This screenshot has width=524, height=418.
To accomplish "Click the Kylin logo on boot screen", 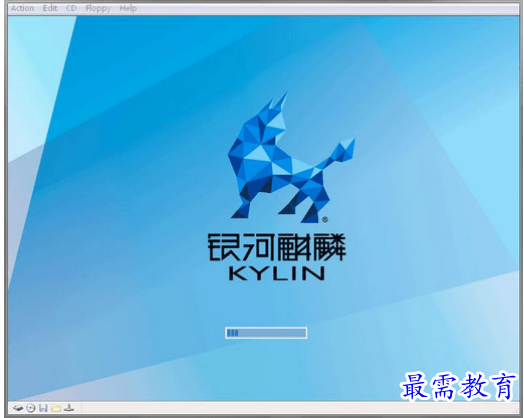I will point(291,157).
